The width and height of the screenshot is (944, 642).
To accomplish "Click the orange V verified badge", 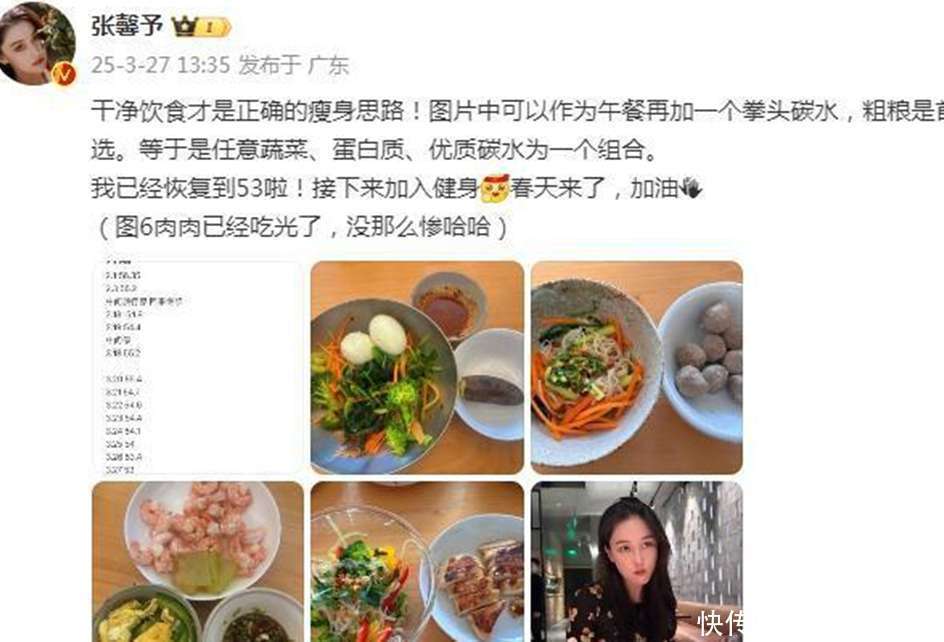I will coord(64,73).
